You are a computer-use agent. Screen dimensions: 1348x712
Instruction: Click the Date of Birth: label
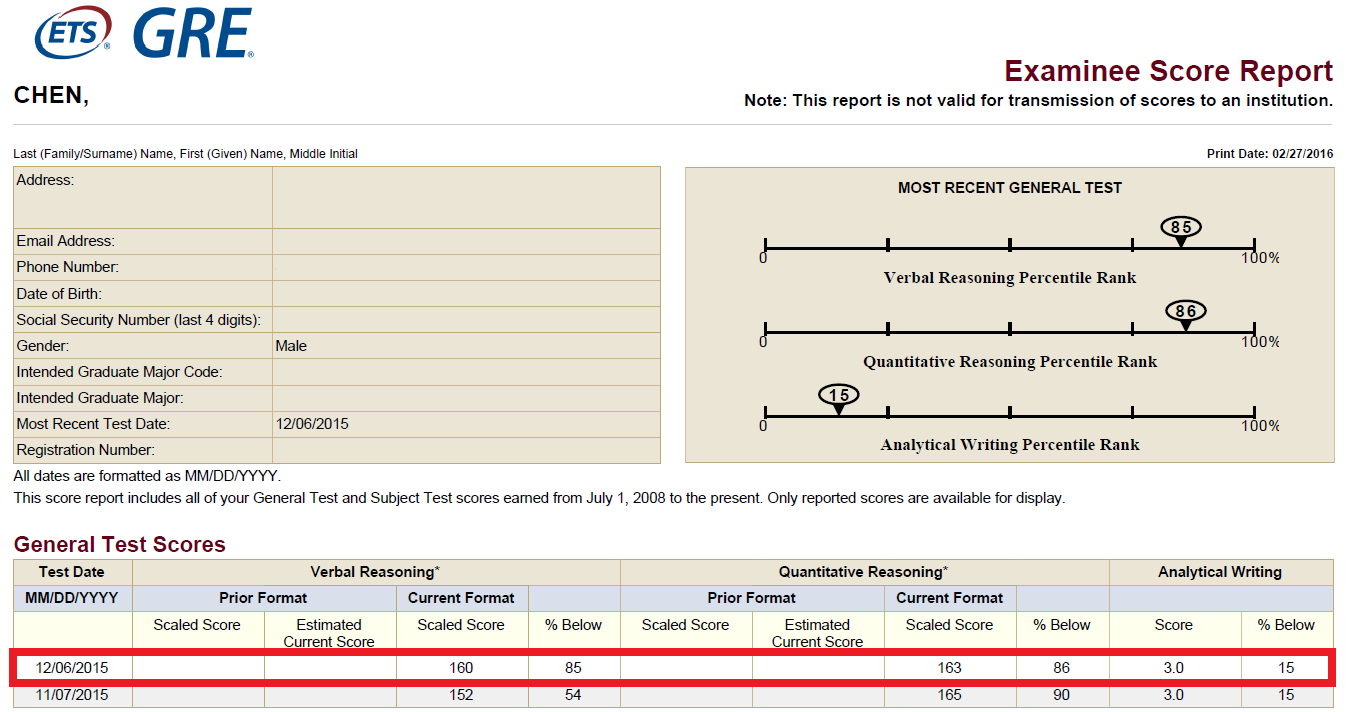59,294
